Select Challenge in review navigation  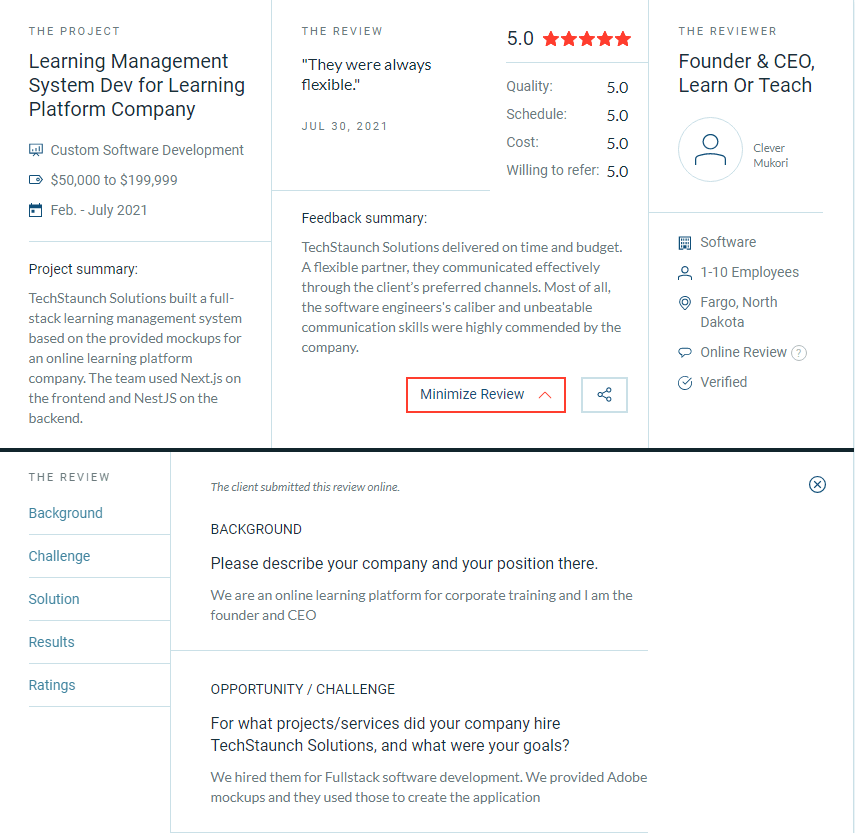click(60, 556)
